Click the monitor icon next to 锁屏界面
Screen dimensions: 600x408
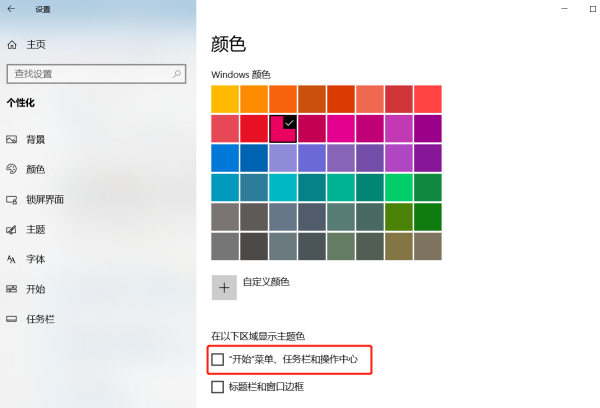coord(12,200)
